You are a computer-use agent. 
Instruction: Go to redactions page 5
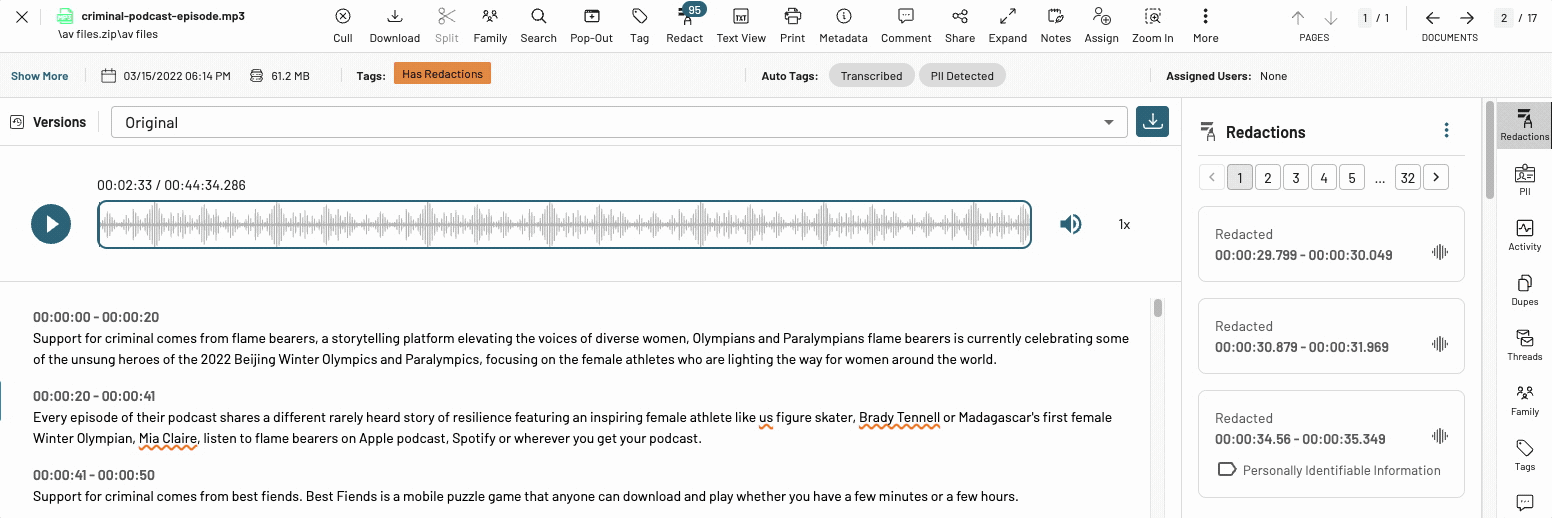point(1351,178)
